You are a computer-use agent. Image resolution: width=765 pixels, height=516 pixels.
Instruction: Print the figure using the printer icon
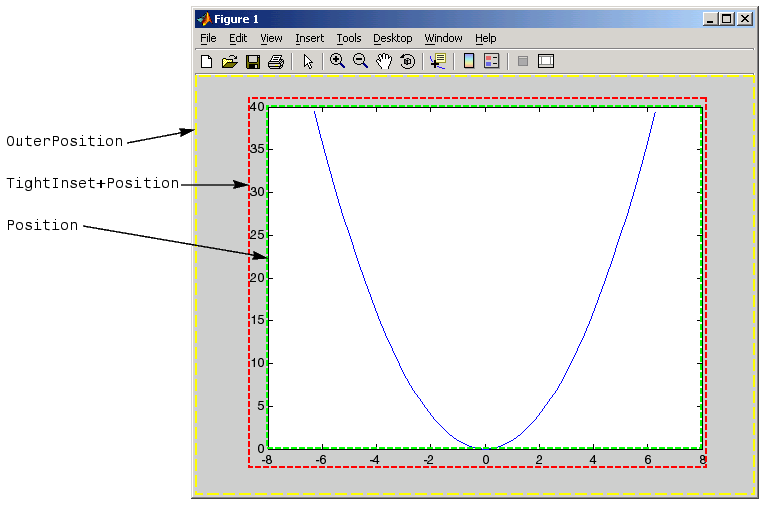click(x=276, y=62)
